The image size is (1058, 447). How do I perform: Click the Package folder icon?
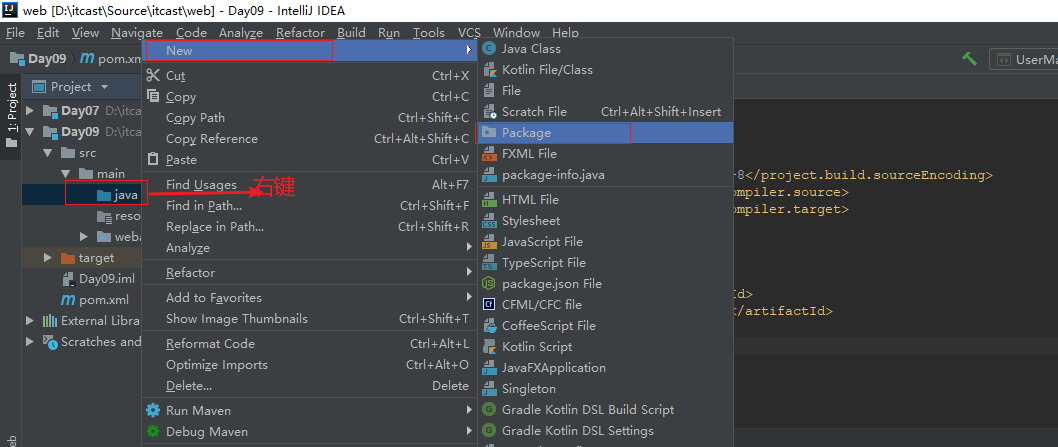tap(489, 133)
